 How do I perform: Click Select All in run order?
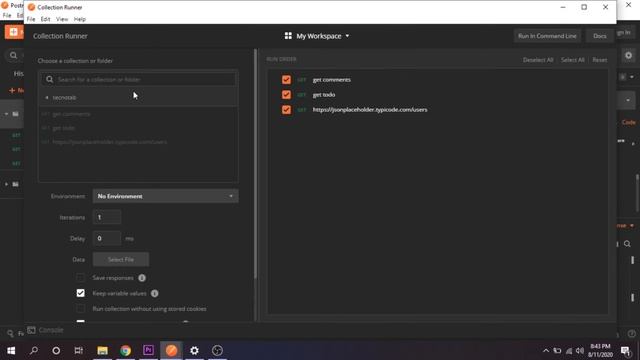[572, 60]
